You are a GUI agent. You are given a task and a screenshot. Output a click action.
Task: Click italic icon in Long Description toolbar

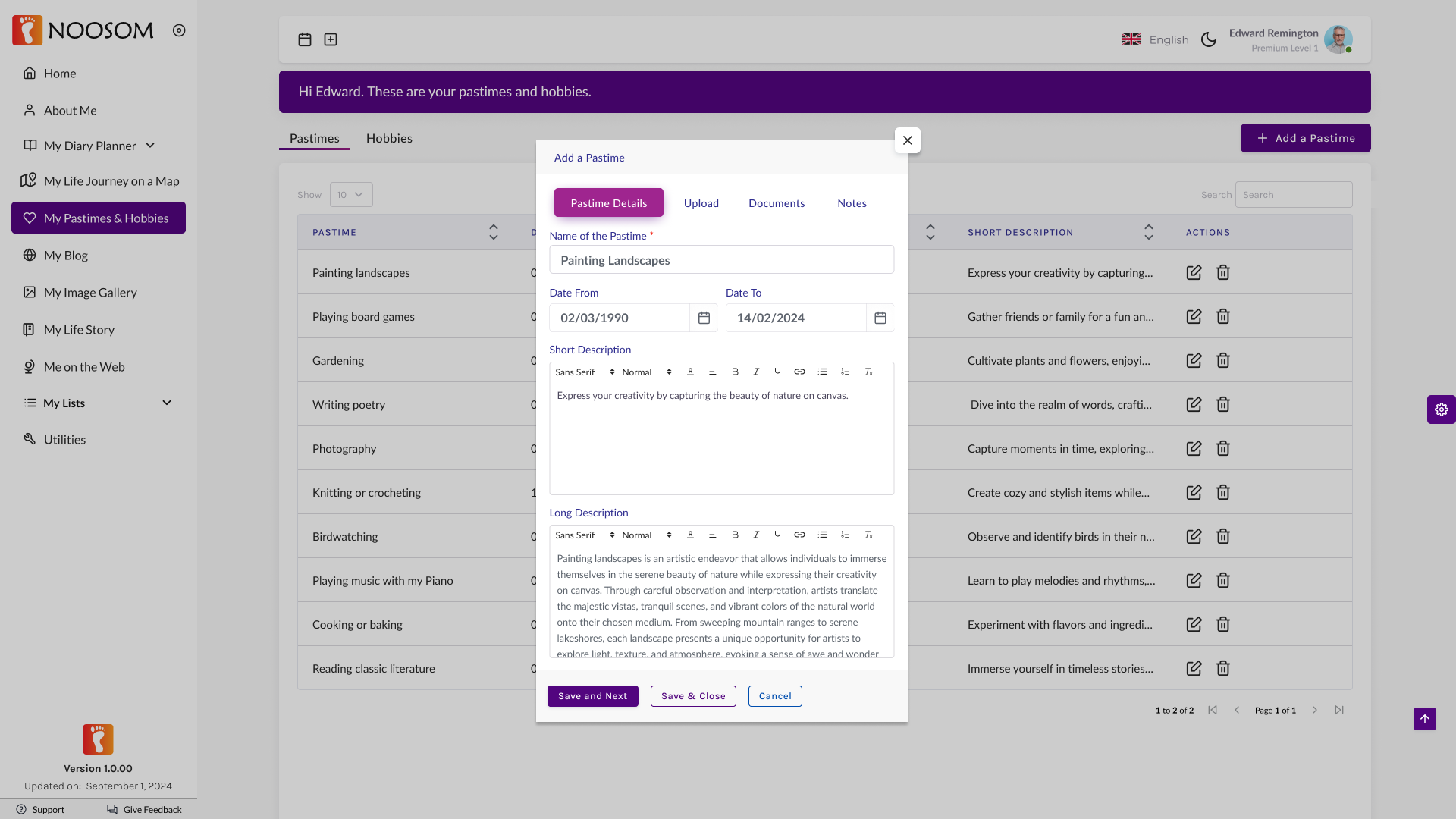coord(756,535)
